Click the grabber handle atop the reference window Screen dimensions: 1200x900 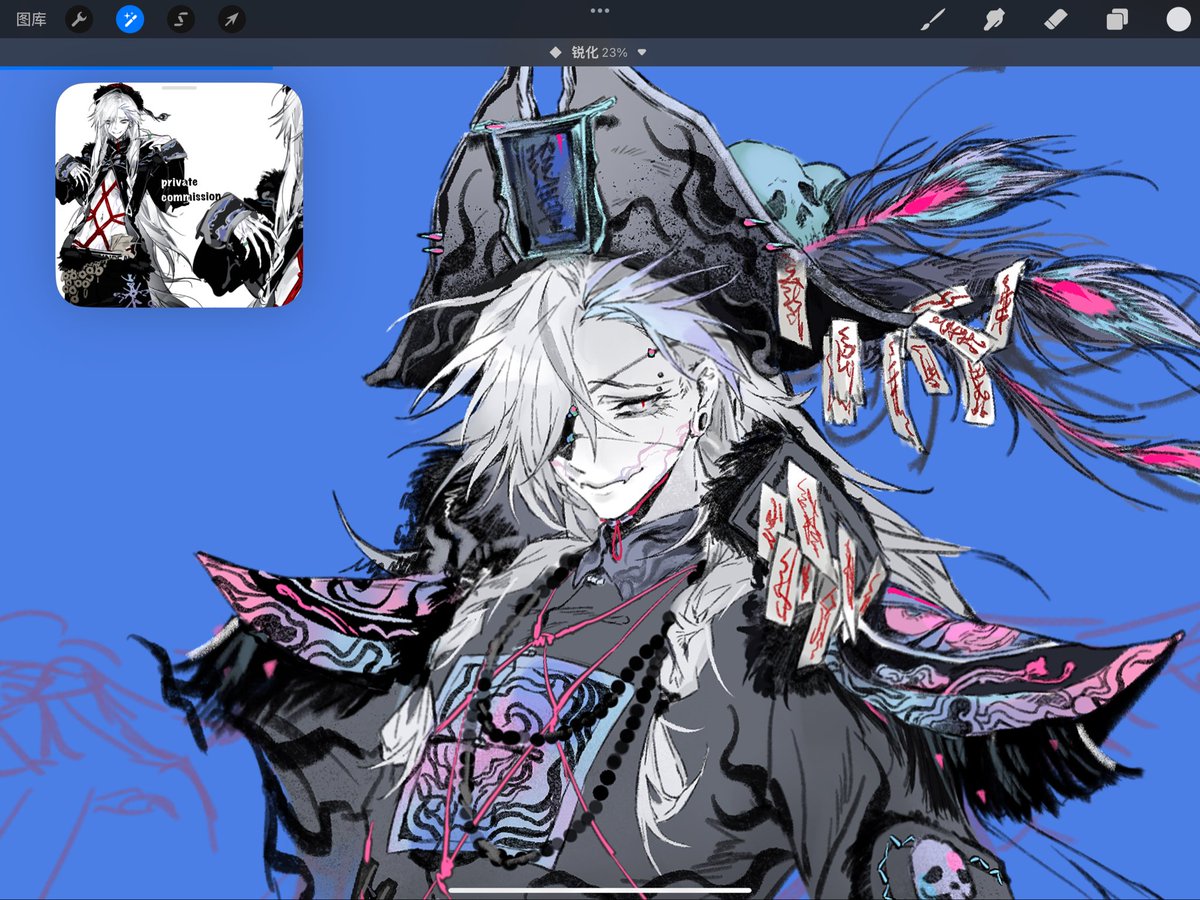[180, 88]
